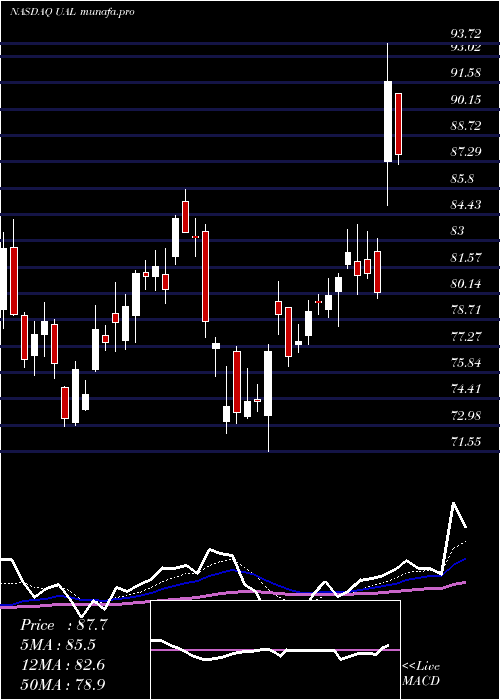
Task: Click the 71.55 price axis label
Action: click(466, 442)
